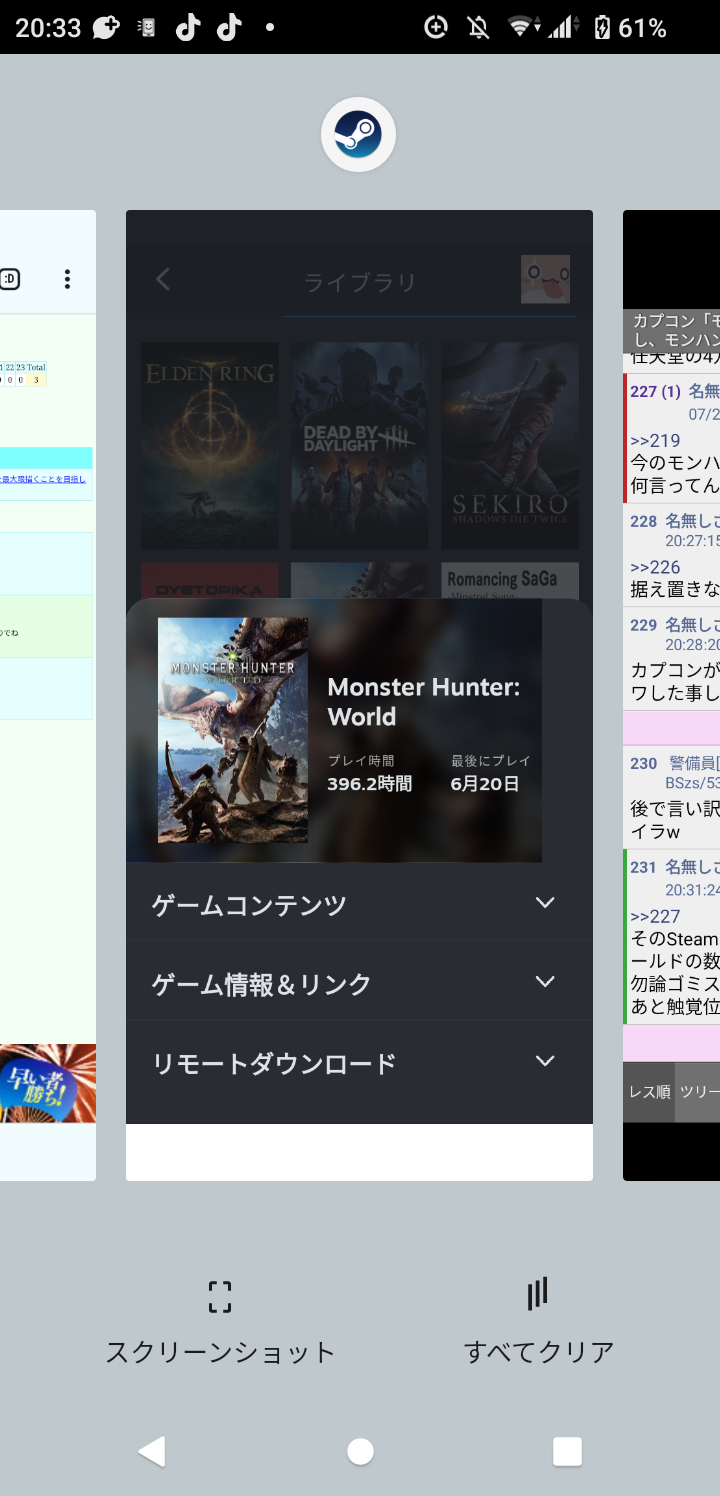Tap the >>226 reply link in forum card

[x=655, y=567]
